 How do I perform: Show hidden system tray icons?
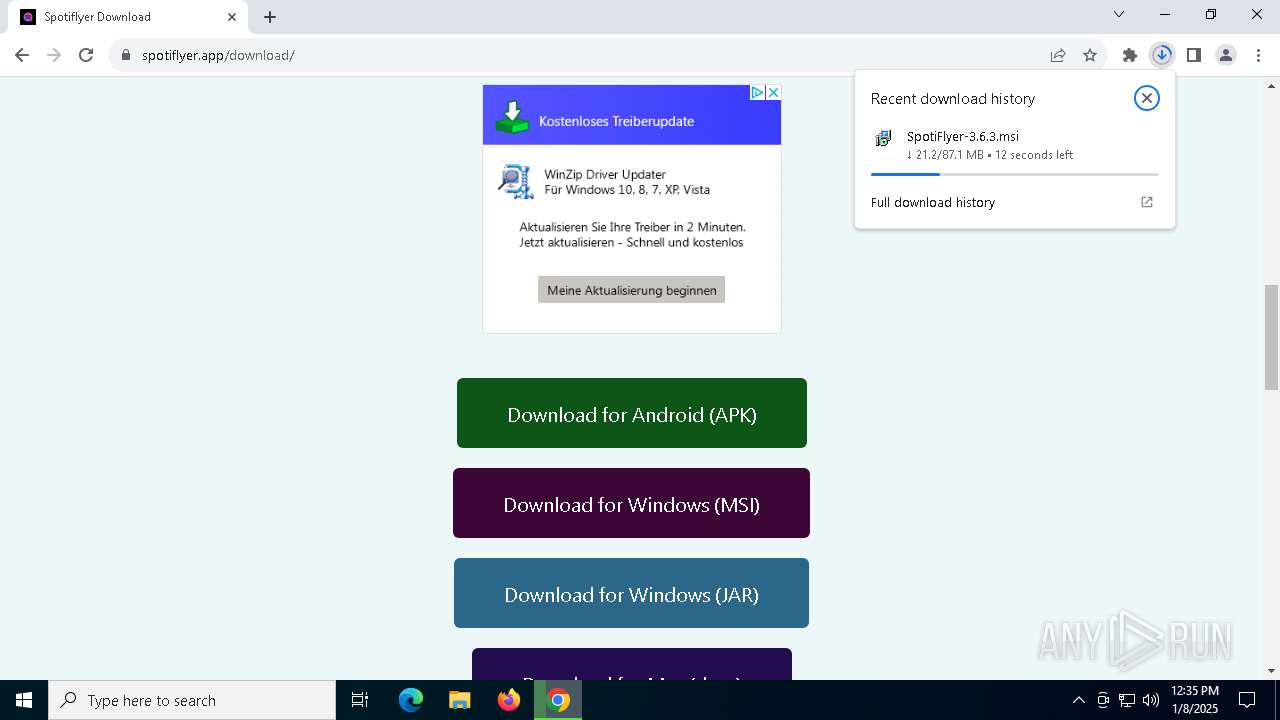pyautogui.click(x=1078, y=700)
